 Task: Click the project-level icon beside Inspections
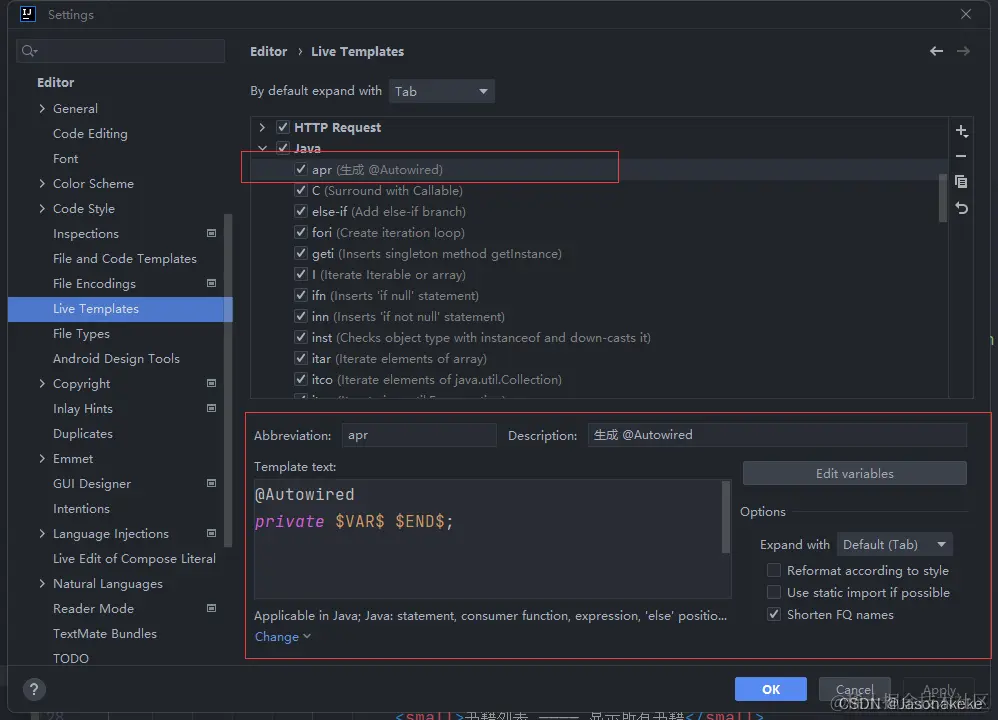click(211, 233)
